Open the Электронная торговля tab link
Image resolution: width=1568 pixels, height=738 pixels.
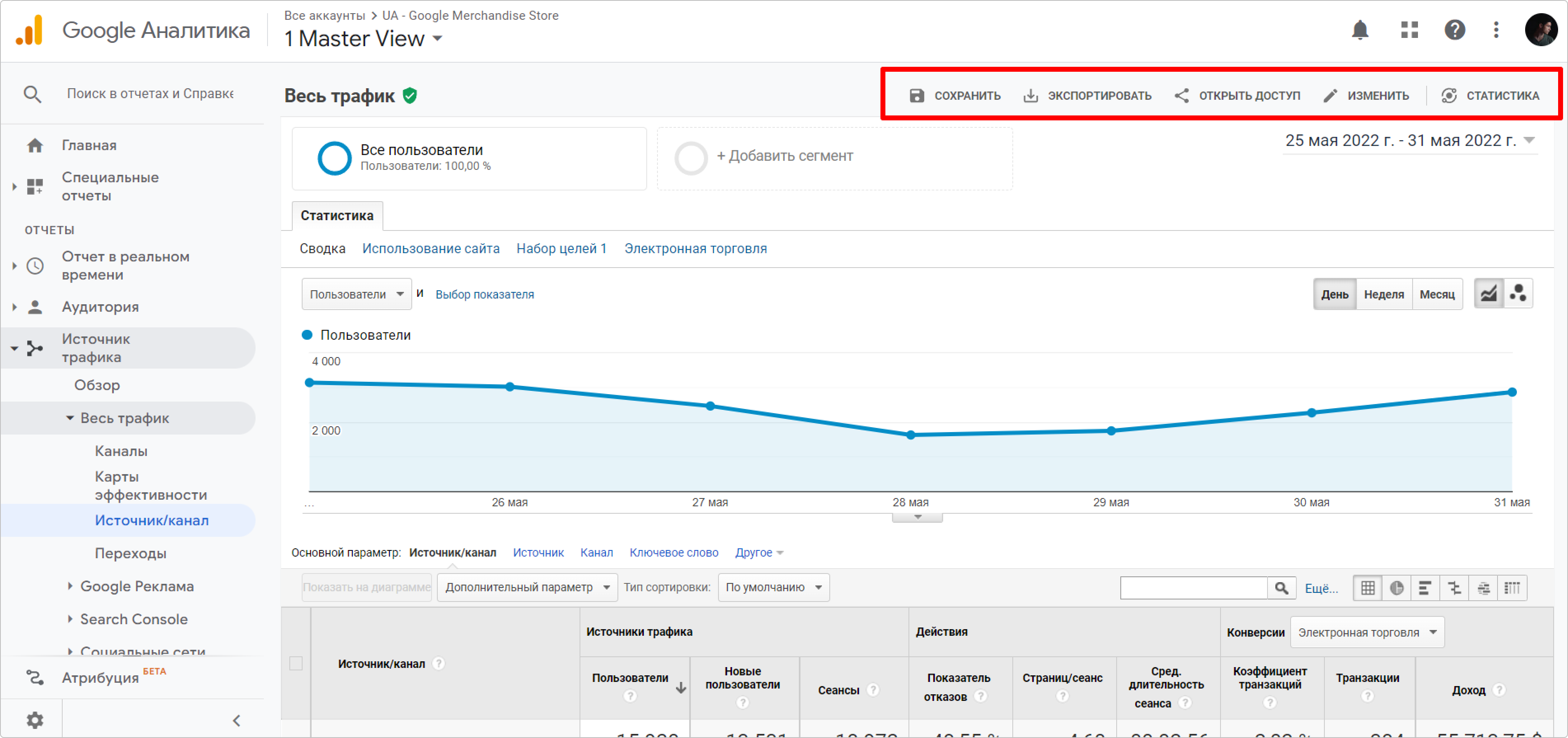pyautogui.click(x=695, y=249)
